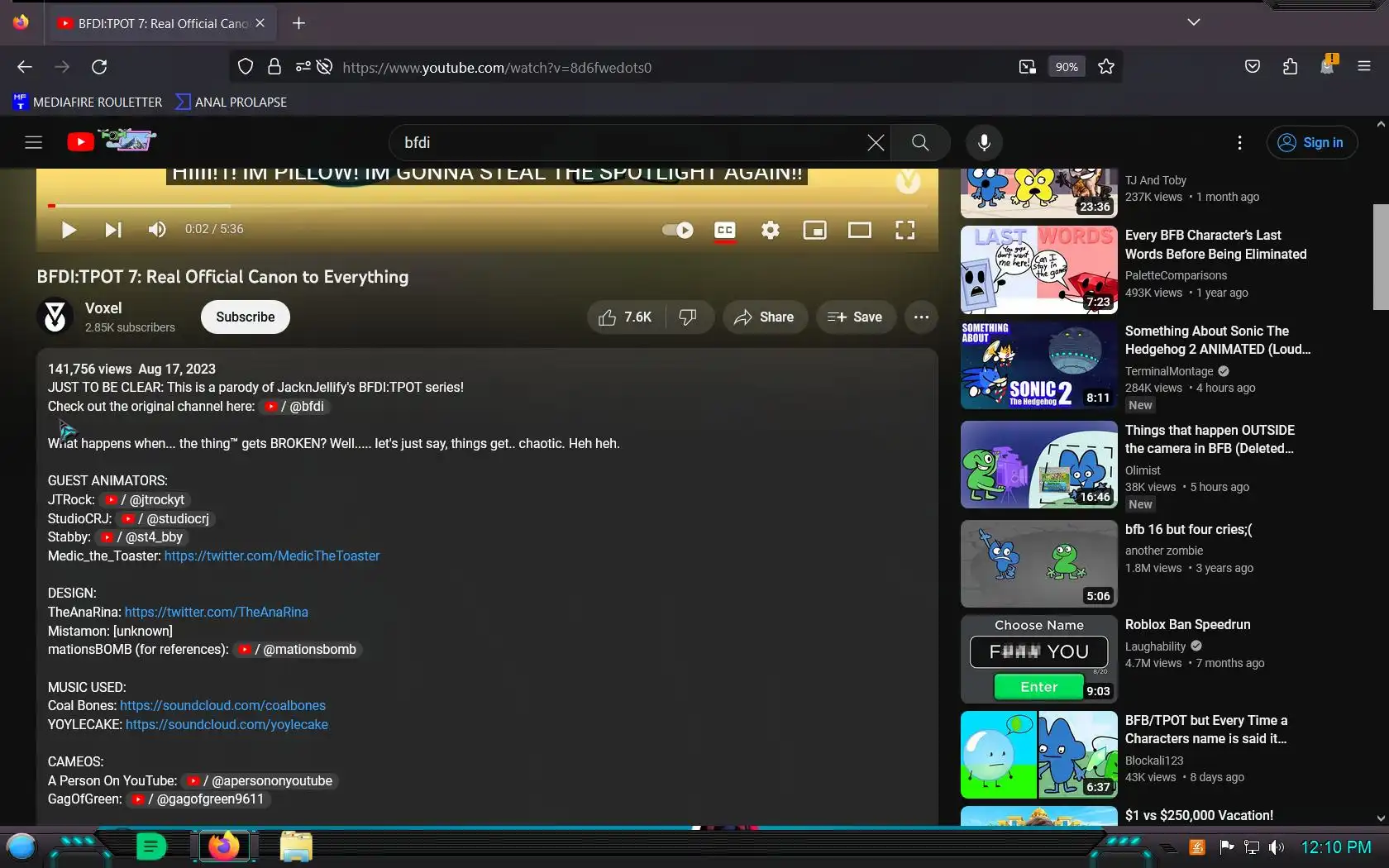The image size is (1389, 868).
Task: Save video to a playlist
Action: (856, 317)
